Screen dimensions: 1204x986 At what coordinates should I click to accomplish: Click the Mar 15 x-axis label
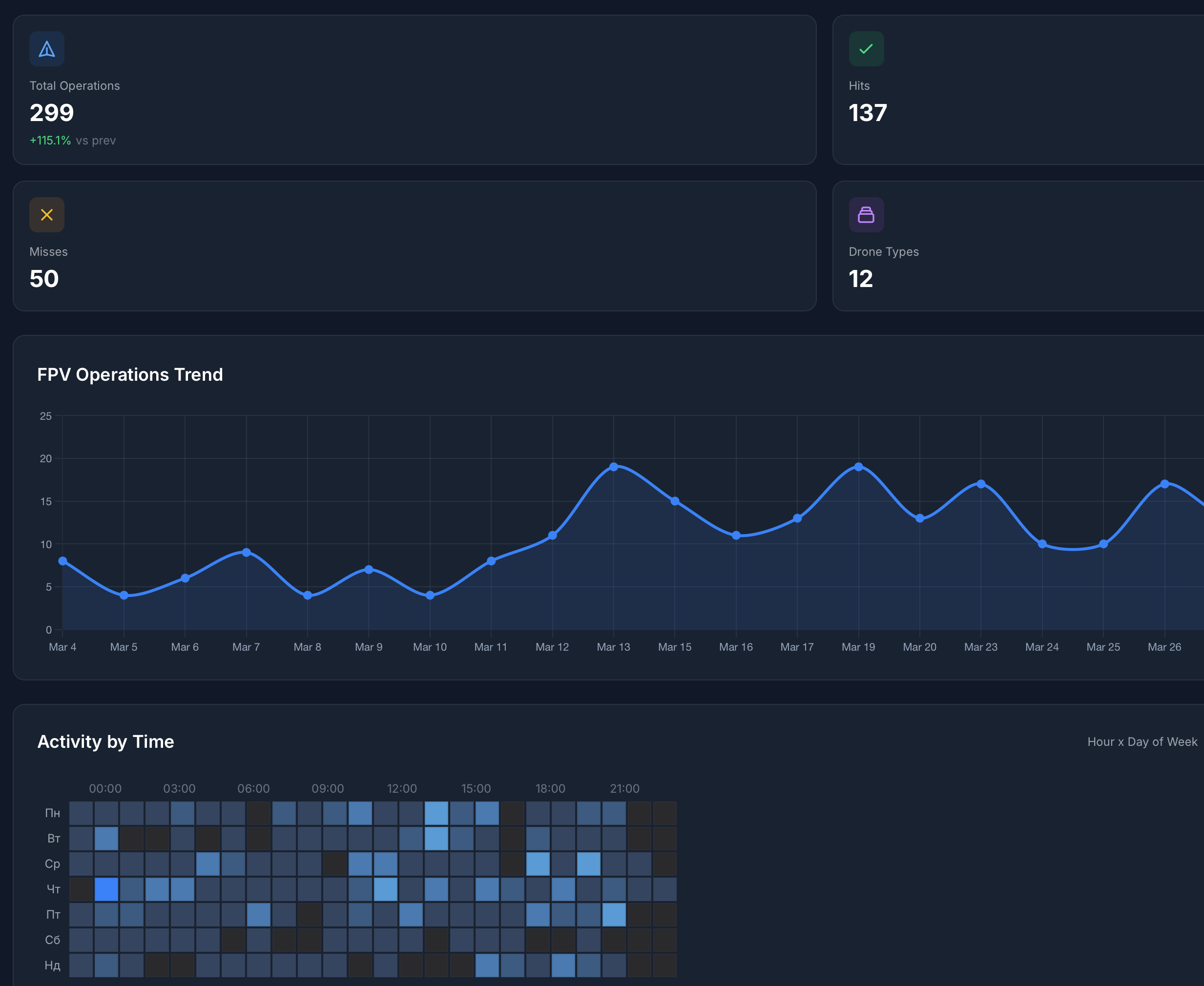pos(674,647)
